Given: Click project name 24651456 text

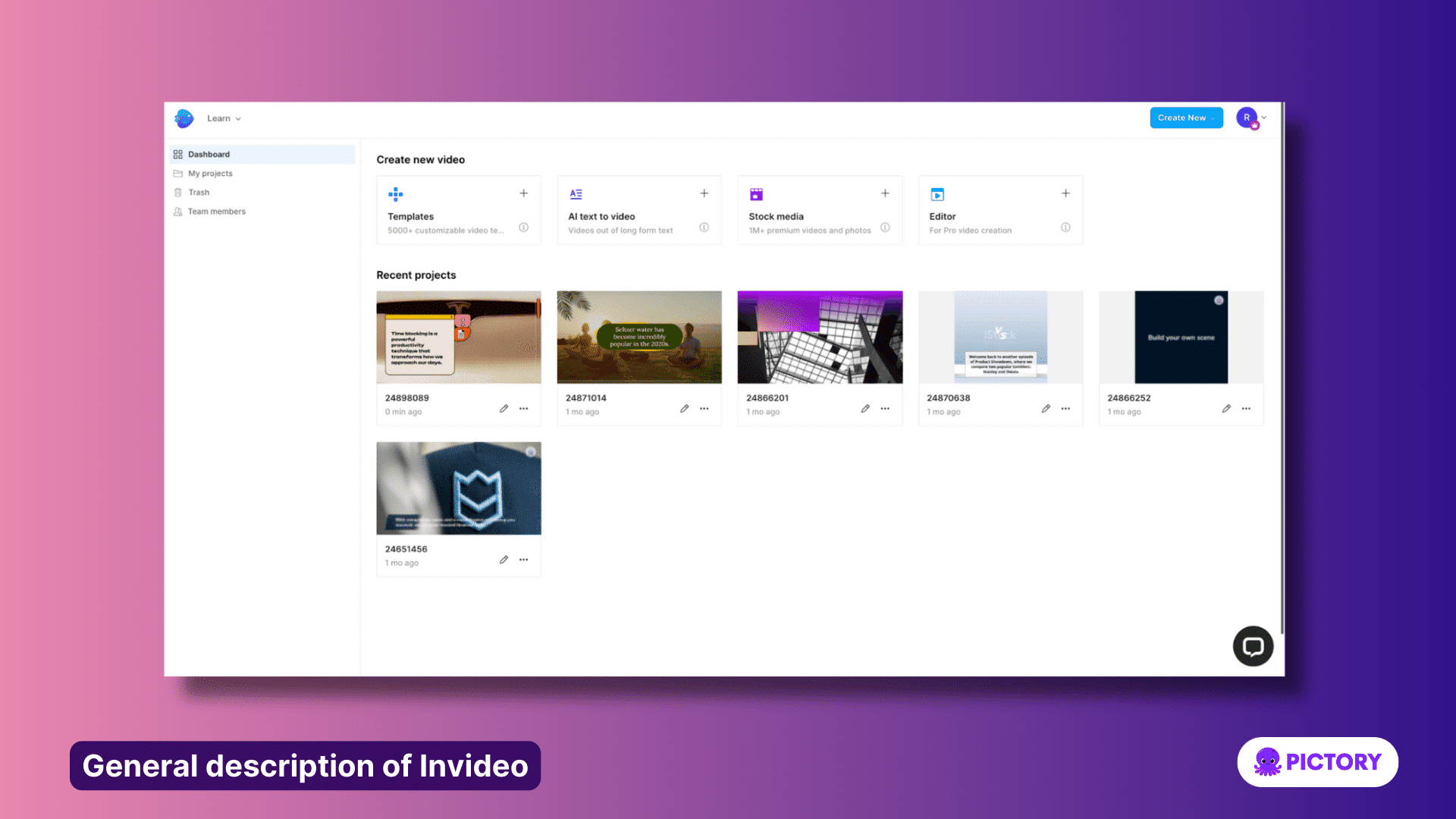Looking at the screenshot, I should 406,549.
